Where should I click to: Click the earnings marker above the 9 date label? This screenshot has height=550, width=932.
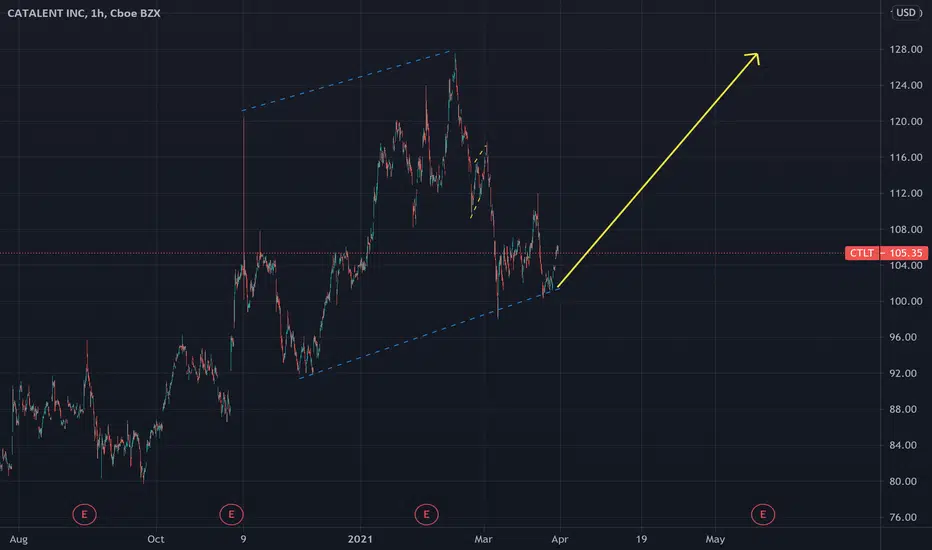pyautogui.click(x=231, y=514)
